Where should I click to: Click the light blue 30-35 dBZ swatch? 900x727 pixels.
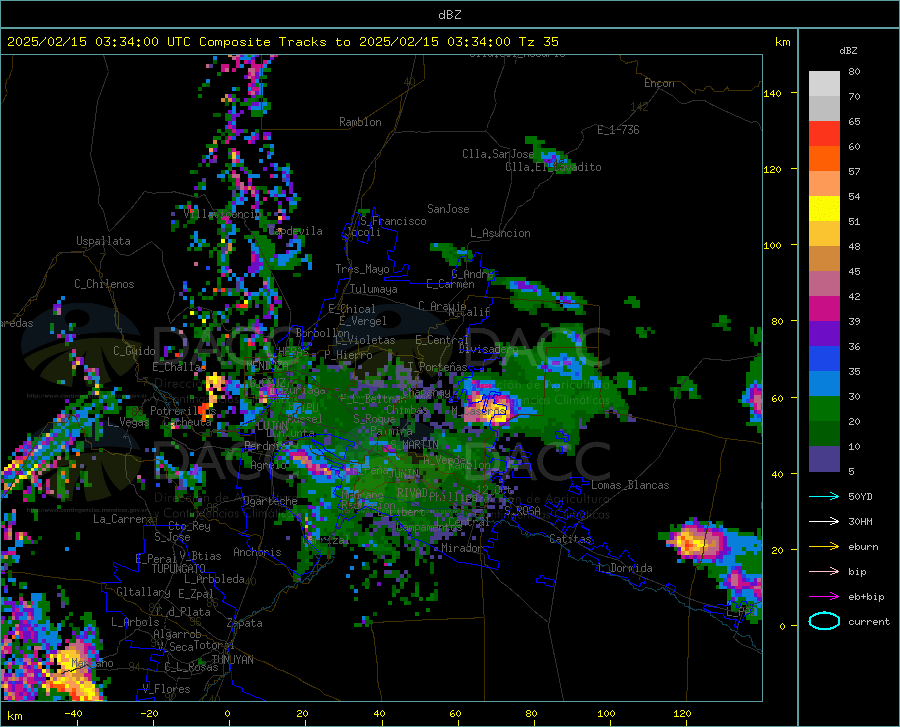(824, 384)
